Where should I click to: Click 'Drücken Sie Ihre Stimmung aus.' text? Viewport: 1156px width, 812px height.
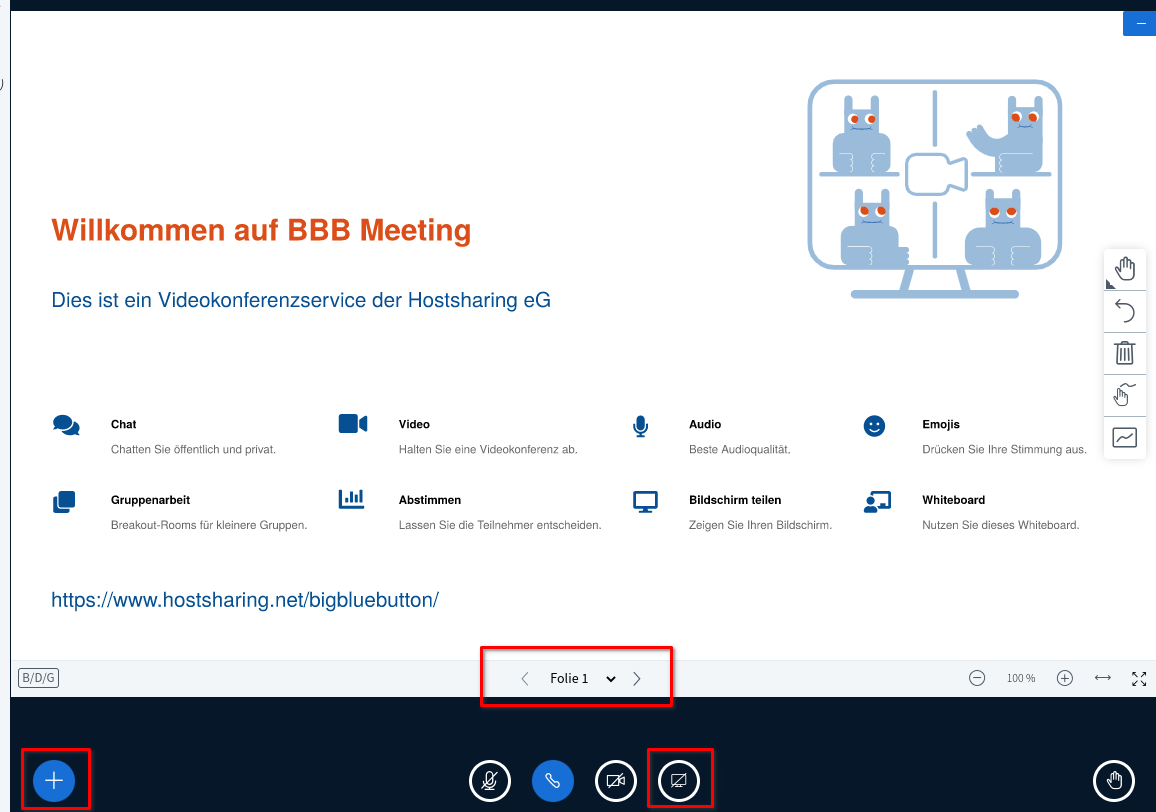(1004, 449)
